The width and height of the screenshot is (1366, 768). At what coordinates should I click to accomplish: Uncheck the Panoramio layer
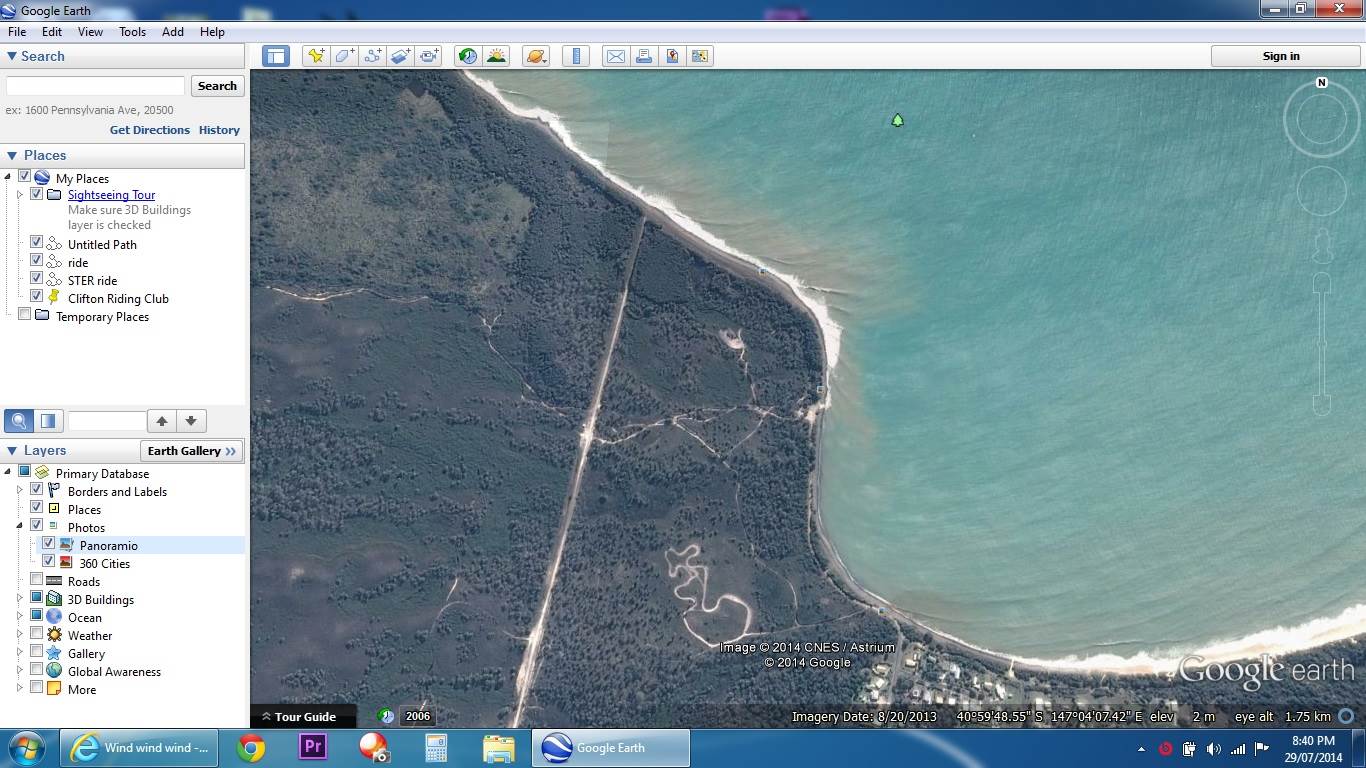[48, 544]
